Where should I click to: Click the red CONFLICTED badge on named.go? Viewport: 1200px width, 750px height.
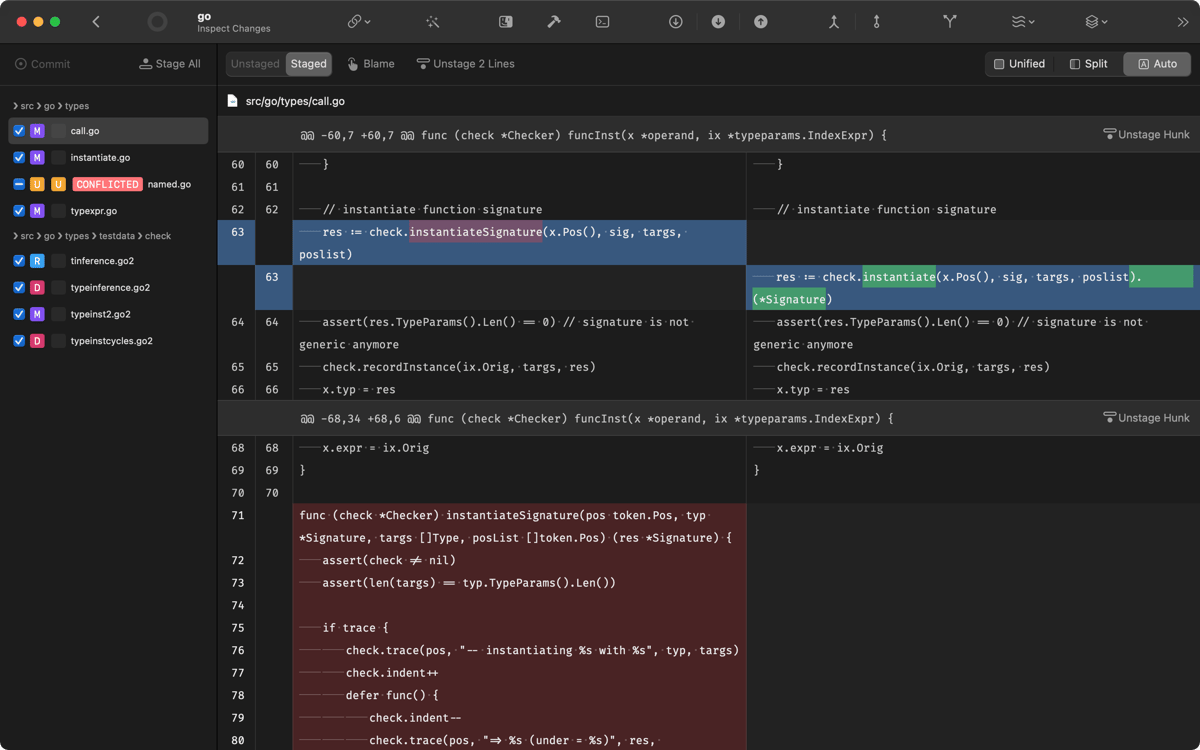coord(107,184)
